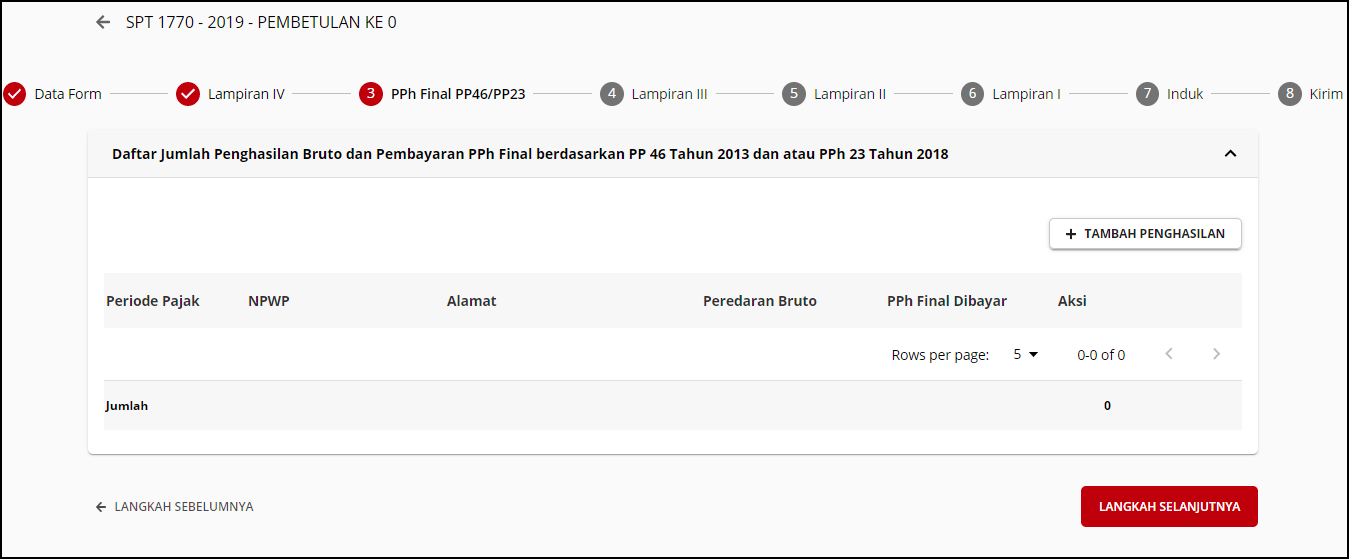1349x559 pixels.
Task: Click the step 6 circle icon
Action: (972, 94)
